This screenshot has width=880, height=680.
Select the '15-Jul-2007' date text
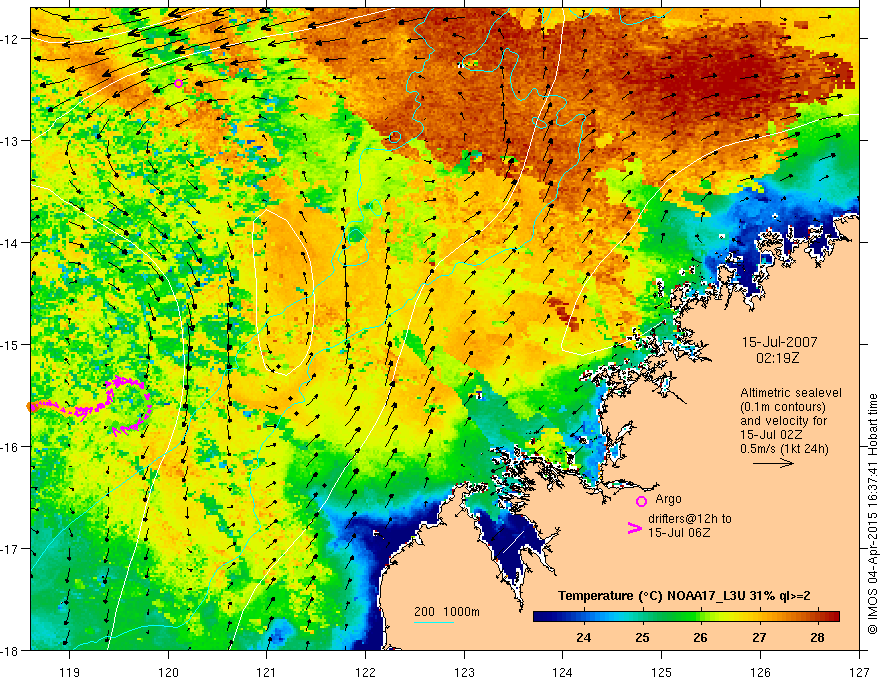pyautogui.click(x=780, y=342)
